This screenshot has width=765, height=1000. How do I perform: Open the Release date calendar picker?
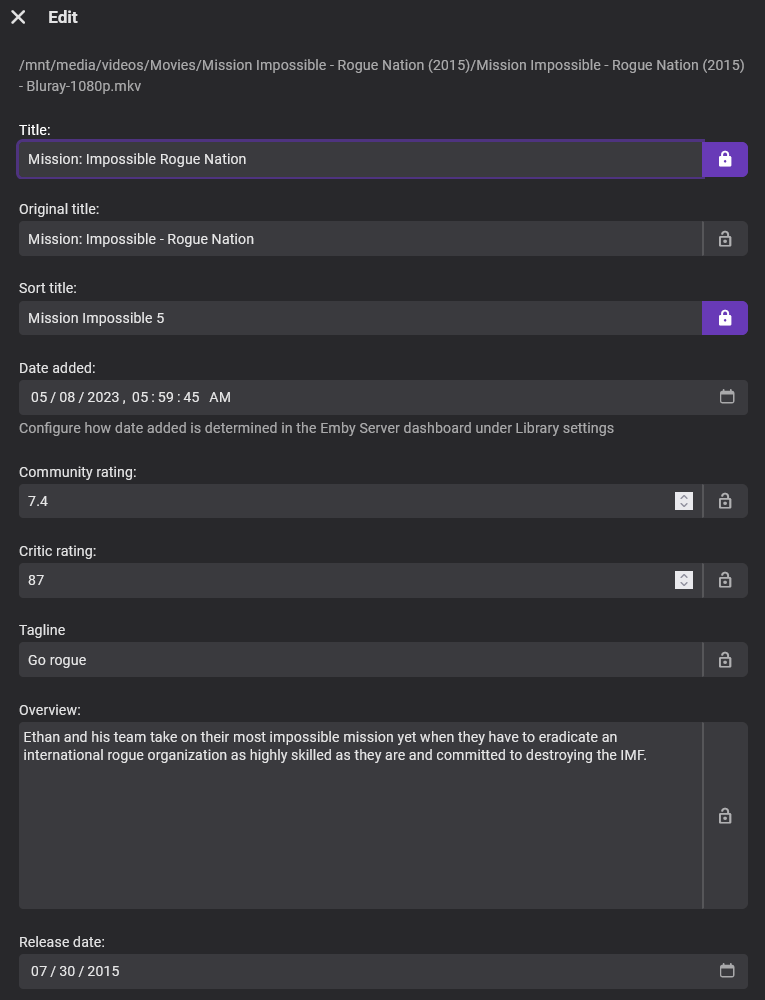(x=727, y=971)
